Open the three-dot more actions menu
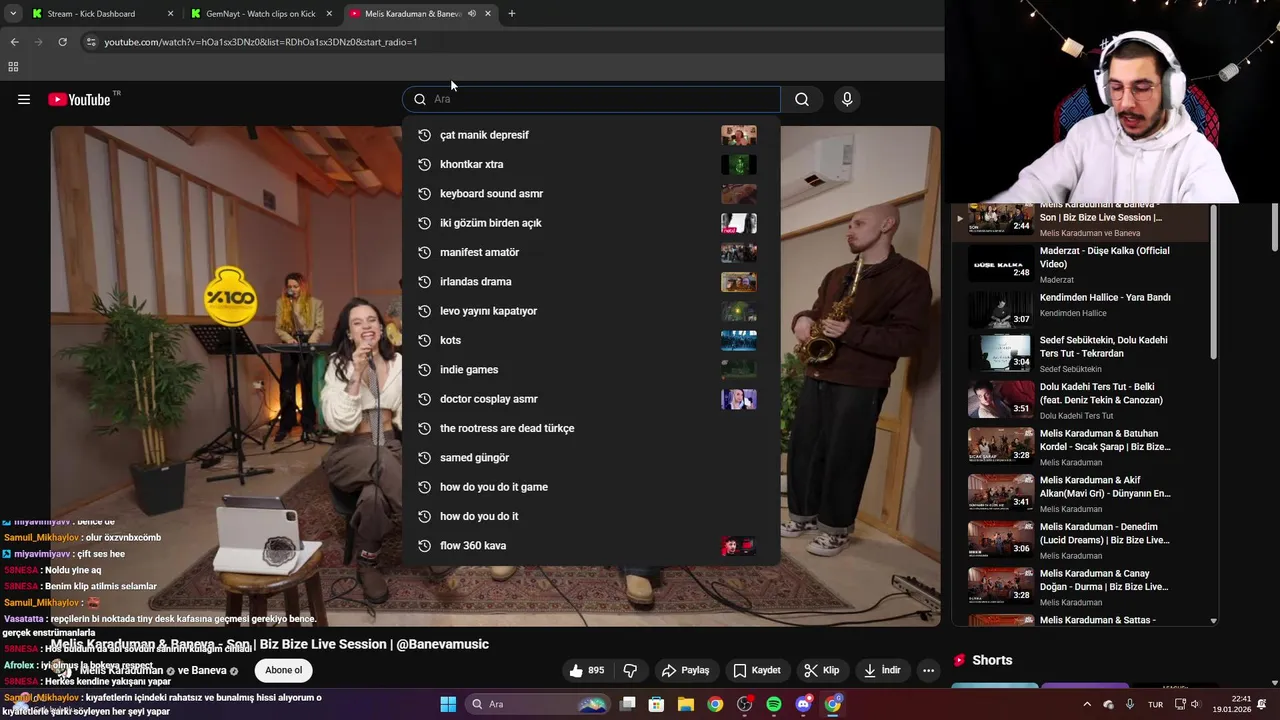 click(x=929, y=670)
